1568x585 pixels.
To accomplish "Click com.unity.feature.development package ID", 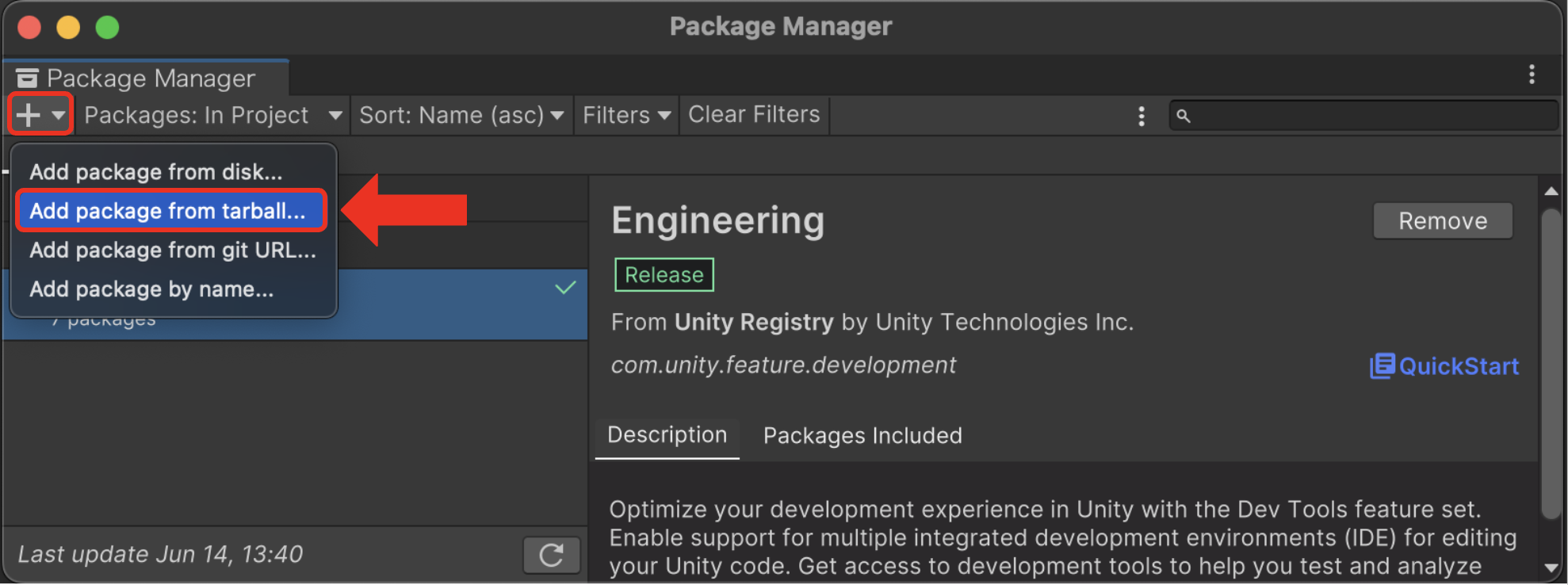I will coord(783,365).
